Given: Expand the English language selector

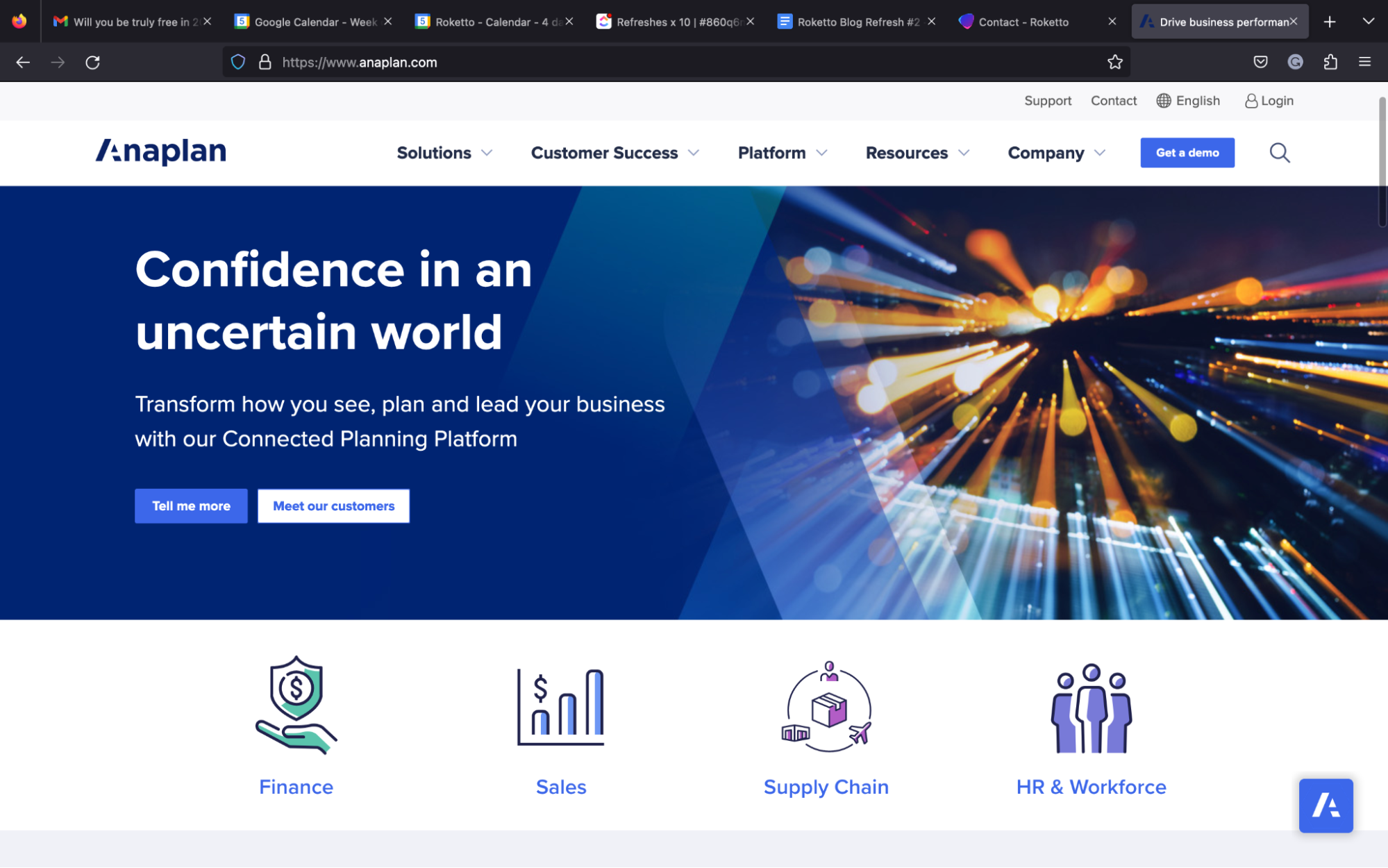Looking at the screenshot, I should (x=1188, y=101).
